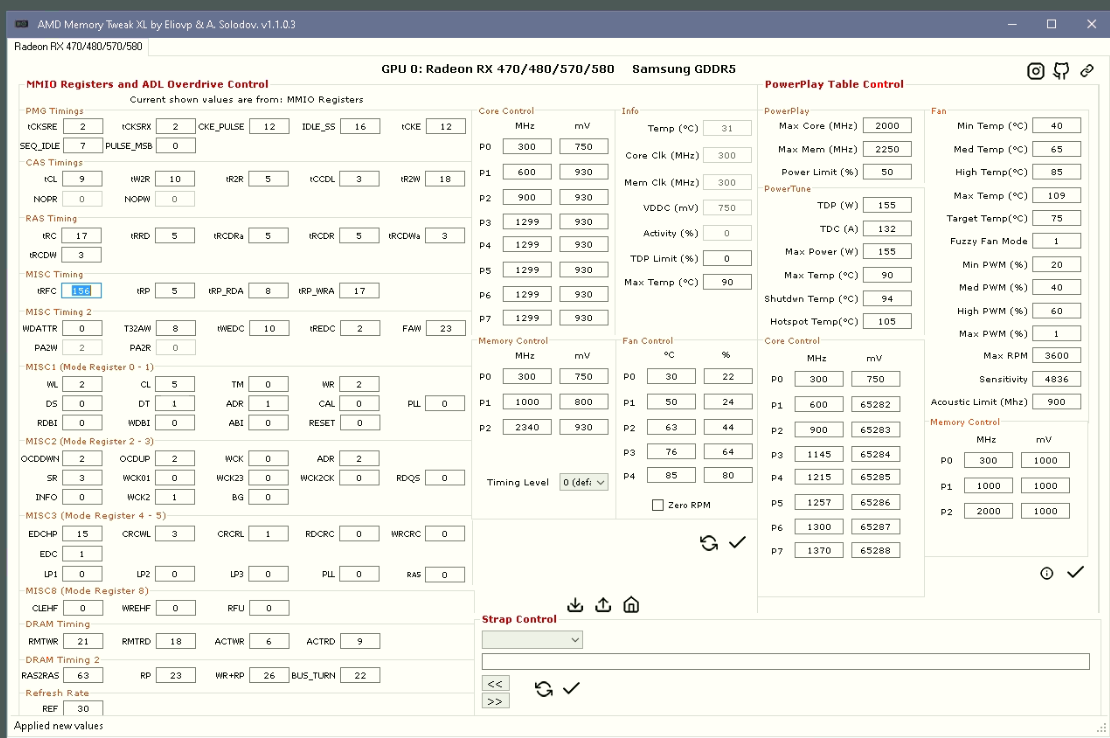Edit Core Control P7 MHz field

527,318
